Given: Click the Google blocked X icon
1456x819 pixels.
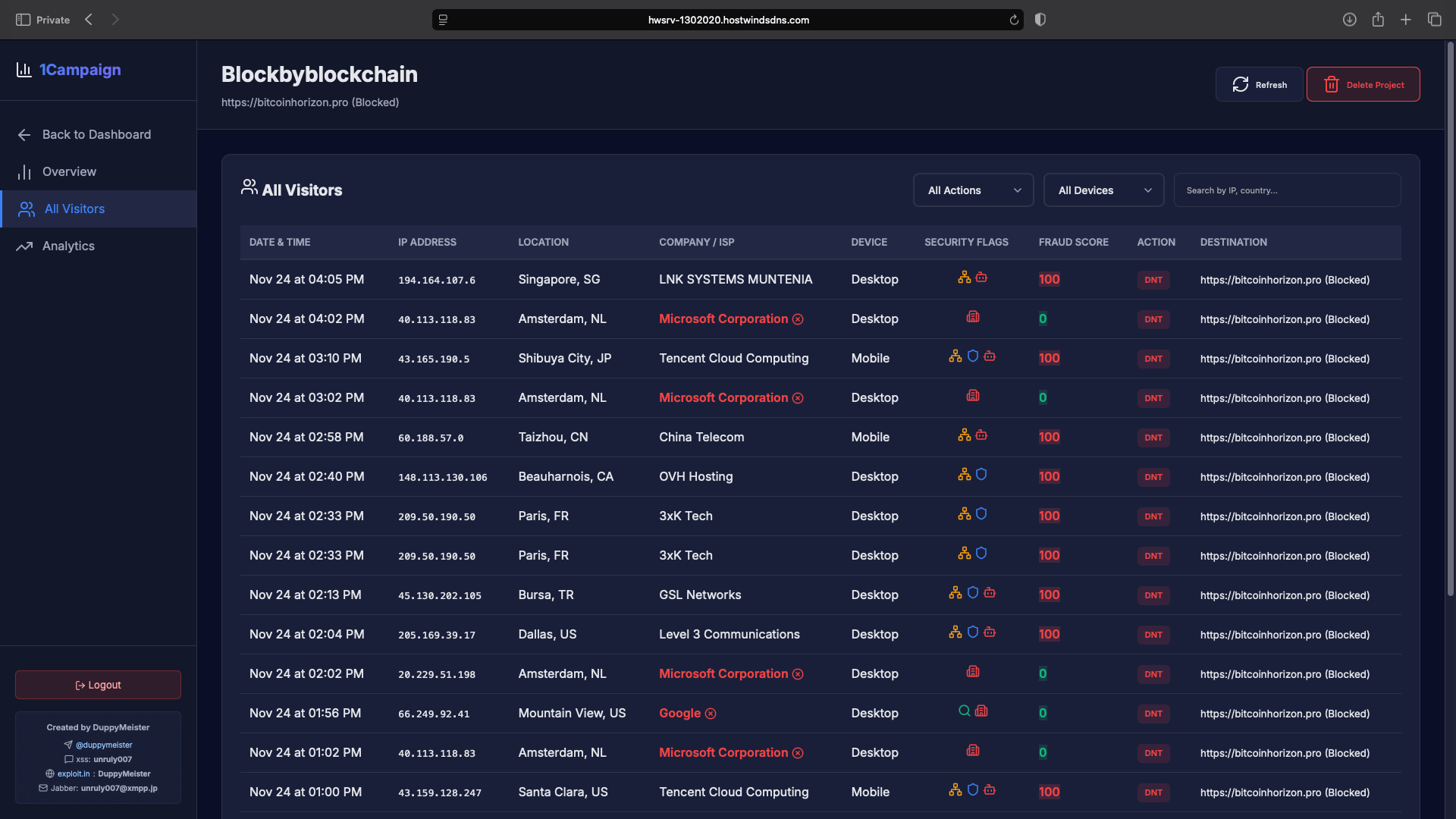Looking at the screenshot, I should click(x=711, y=714).
